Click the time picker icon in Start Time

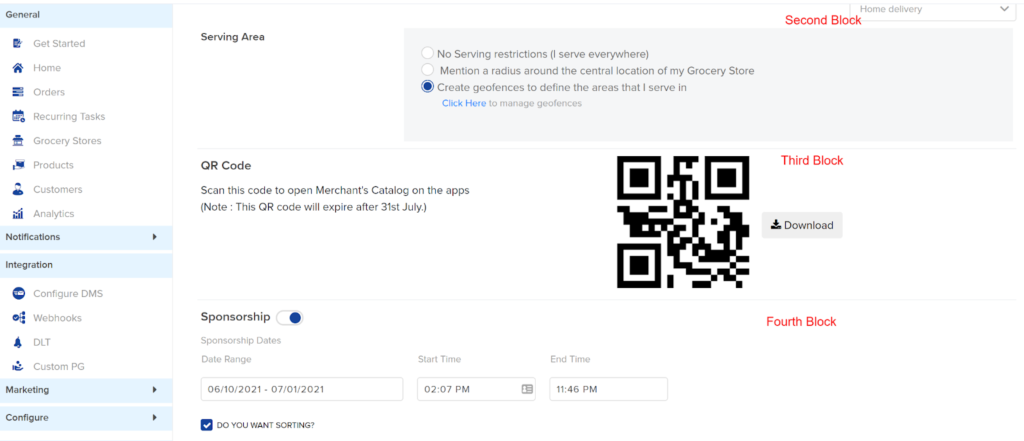tap(527, 389)
